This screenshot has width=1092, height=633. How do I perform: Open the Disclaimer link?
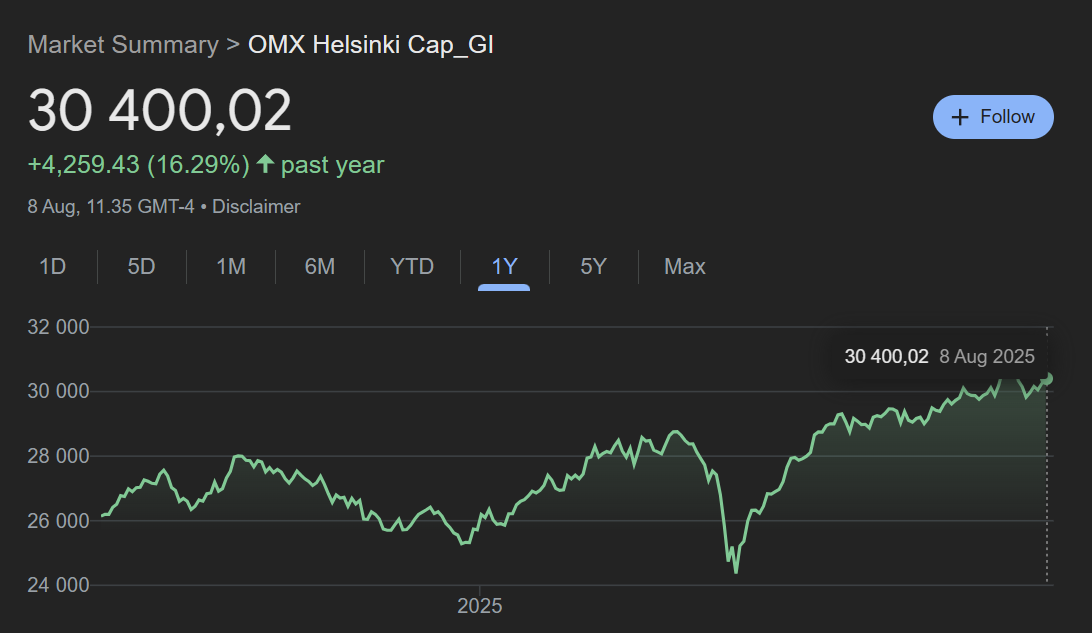[x=257, y=207]
